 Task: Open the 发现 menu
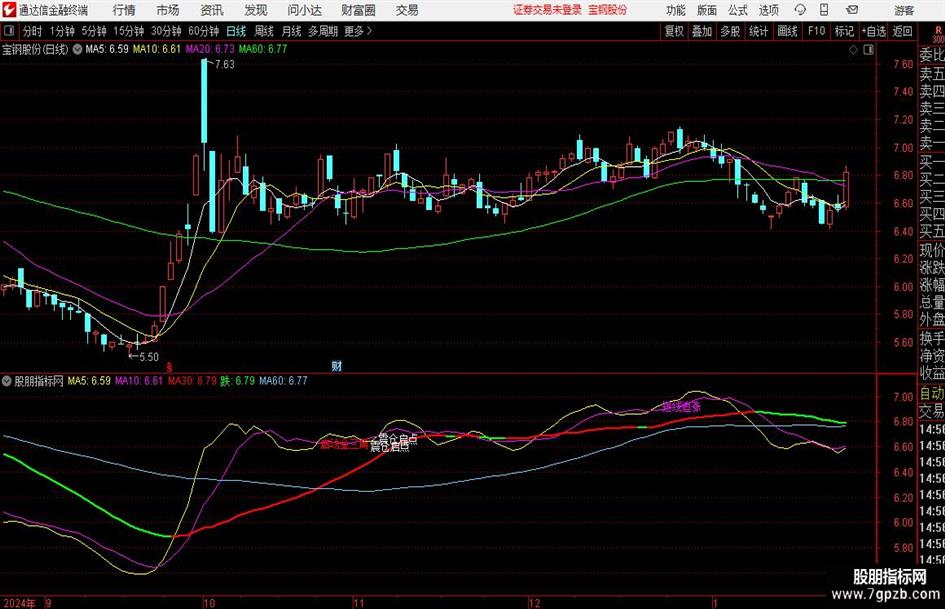[256, 10]
